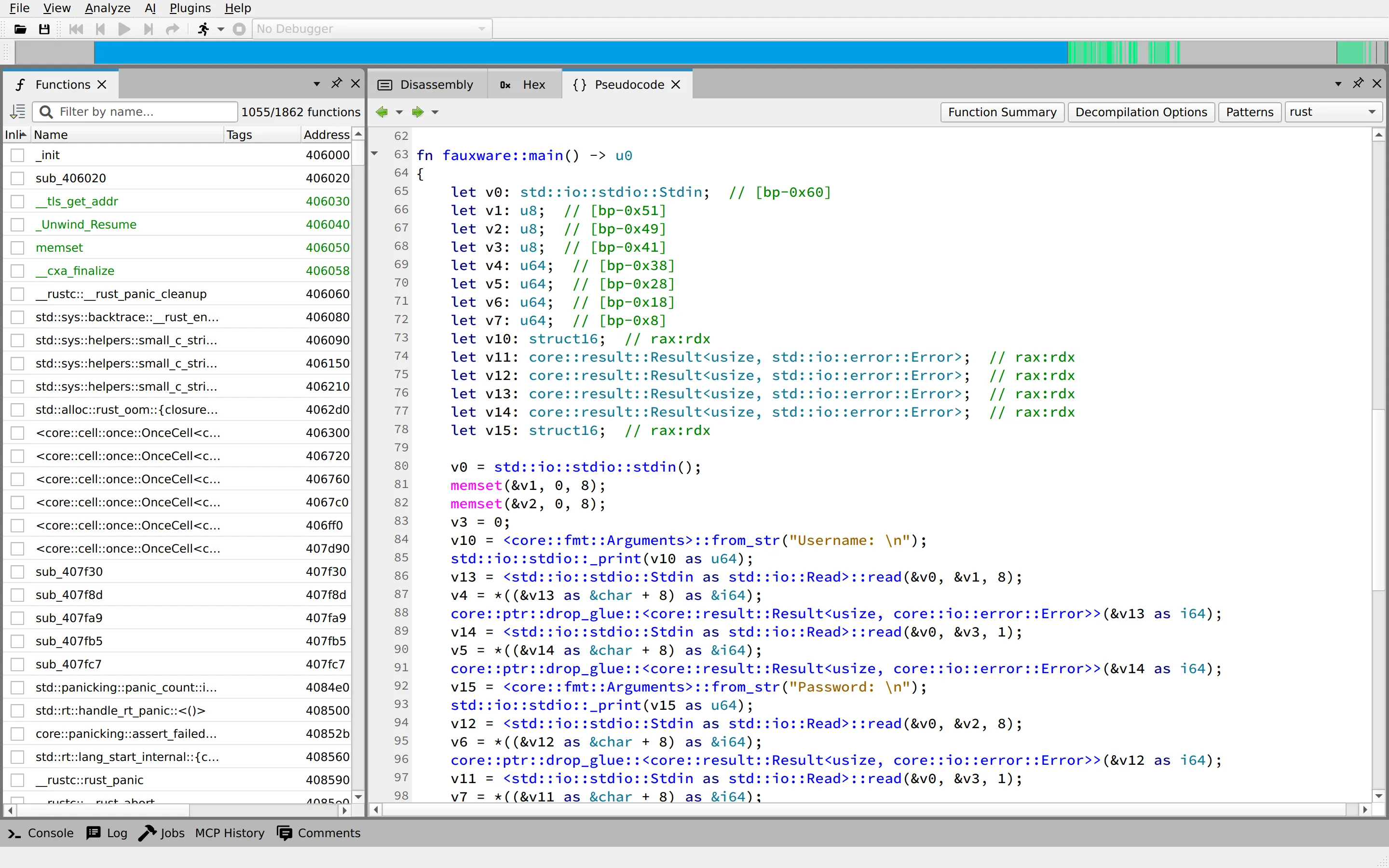Open the Analyze menu
The image size is (1389, 868).
[x=108, y=8]
